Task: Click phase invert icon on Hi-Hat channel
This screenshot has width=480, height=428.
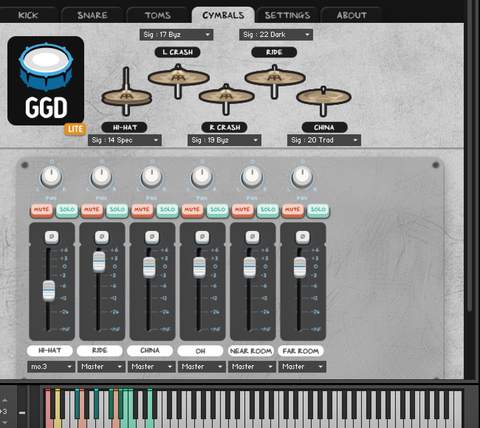Action: (52, 237)
